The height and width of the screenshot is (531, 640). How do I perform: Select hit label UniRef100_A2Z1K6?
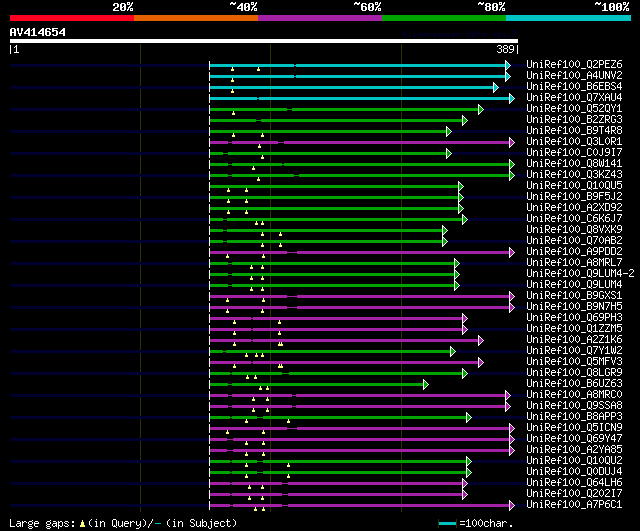(x=574, y=340)
